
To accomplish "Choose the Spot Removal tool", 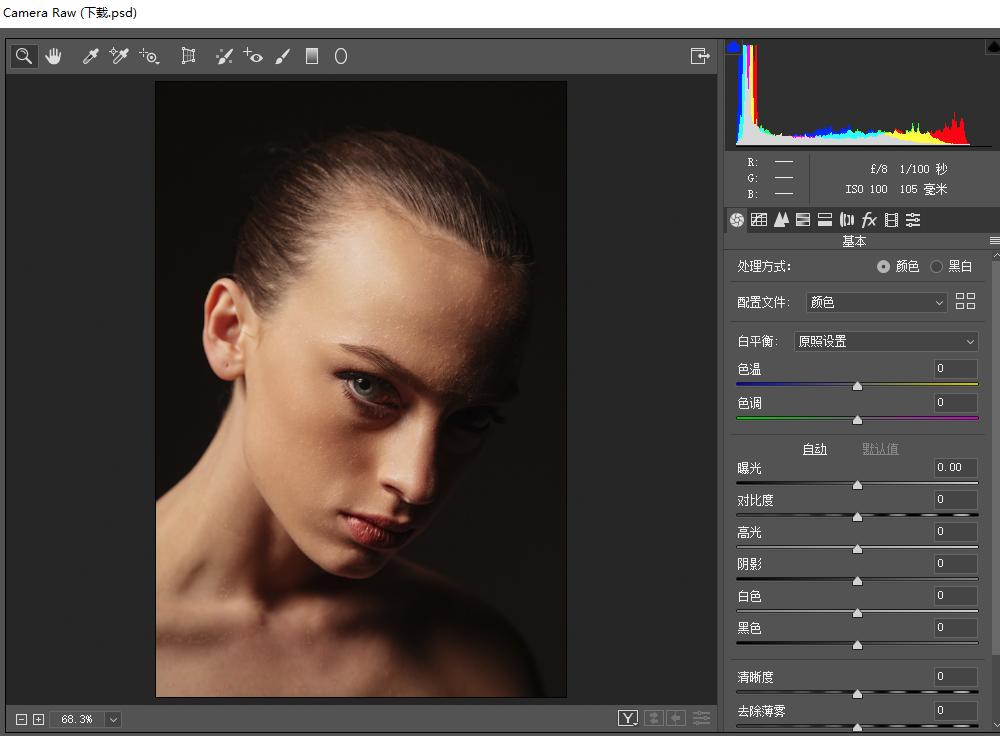I will (224, 57).
